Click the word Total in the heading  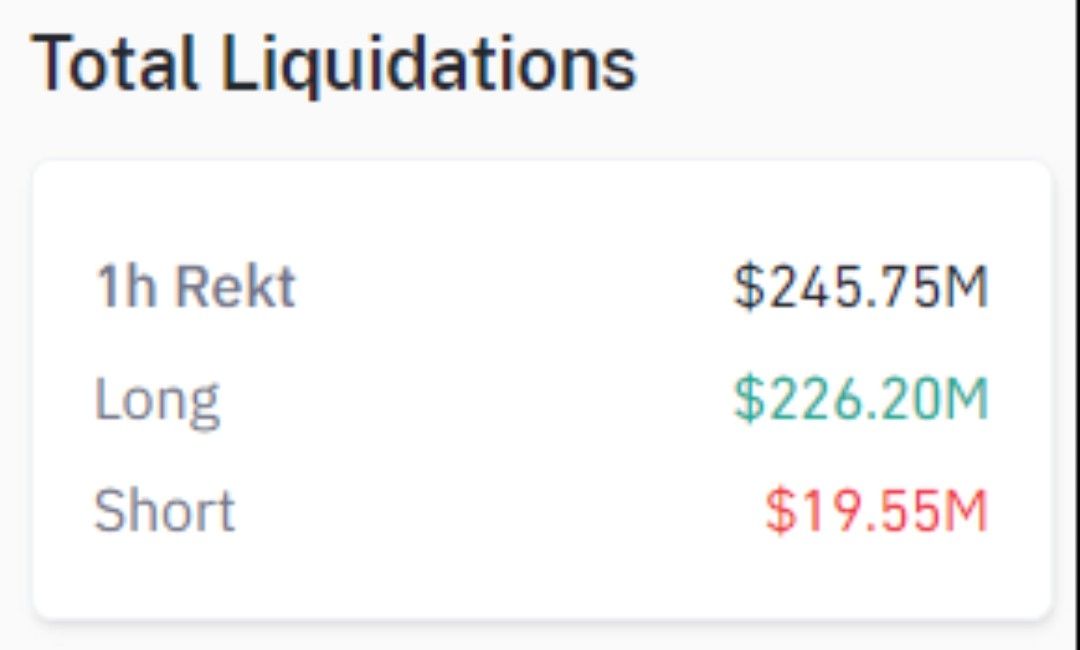pyautogui.click(x=114, y=63)
